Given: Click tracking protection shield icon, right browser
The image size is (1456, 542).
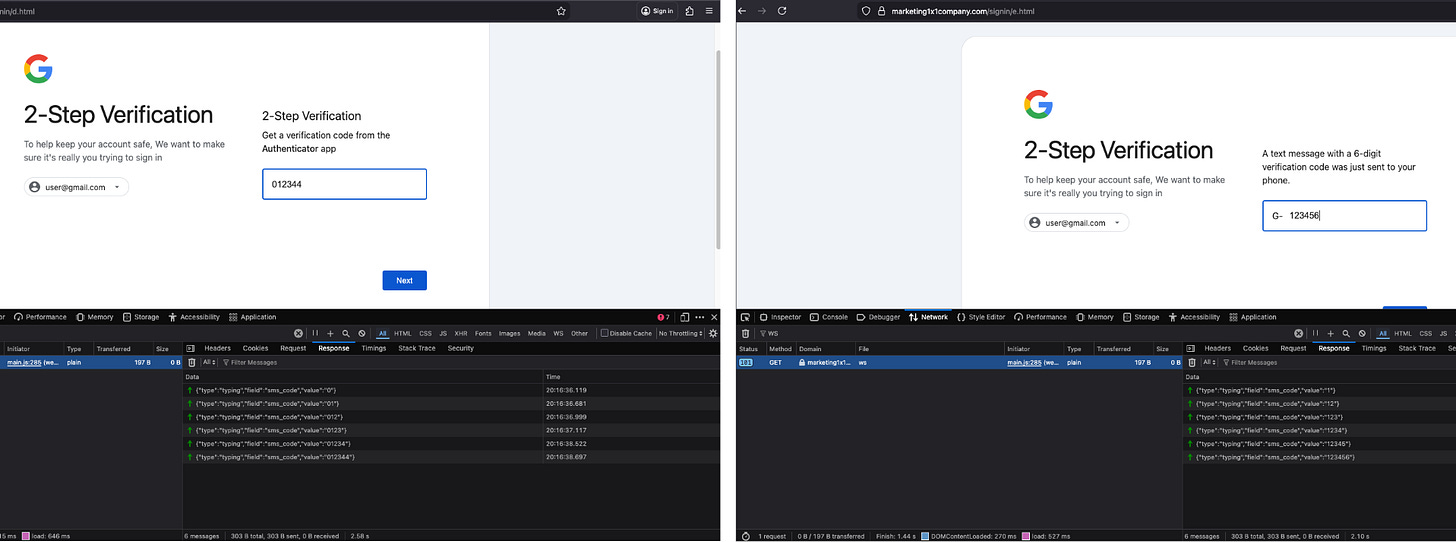Looking at the screenshot, I should [866, 11].
